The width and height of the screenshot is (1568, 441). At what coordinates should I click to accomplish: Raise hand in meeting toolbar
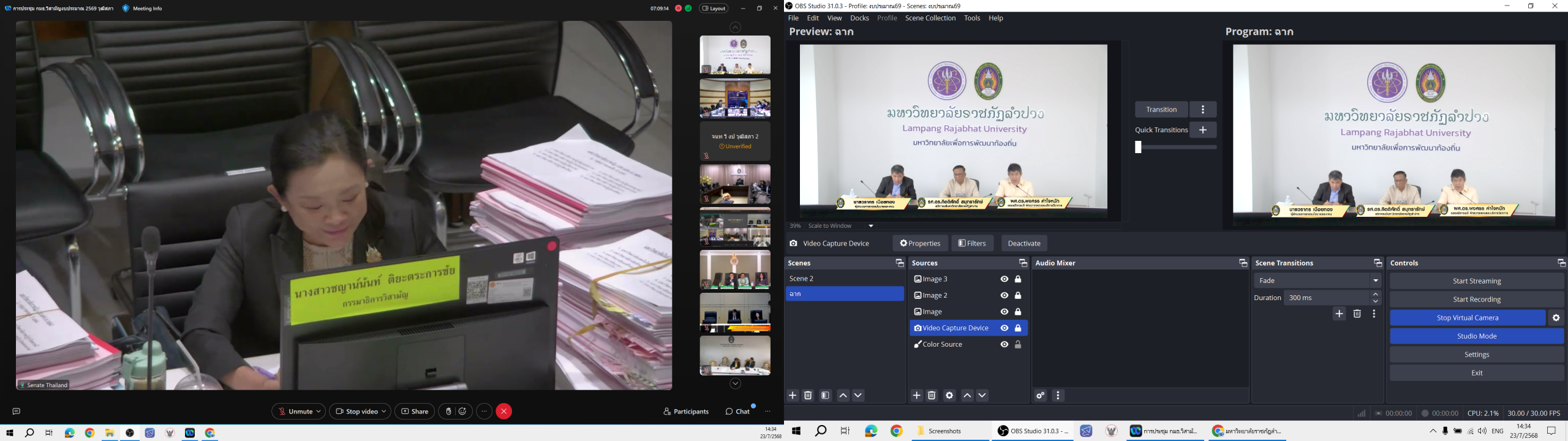pyautogui.click(x=448, y=412)
